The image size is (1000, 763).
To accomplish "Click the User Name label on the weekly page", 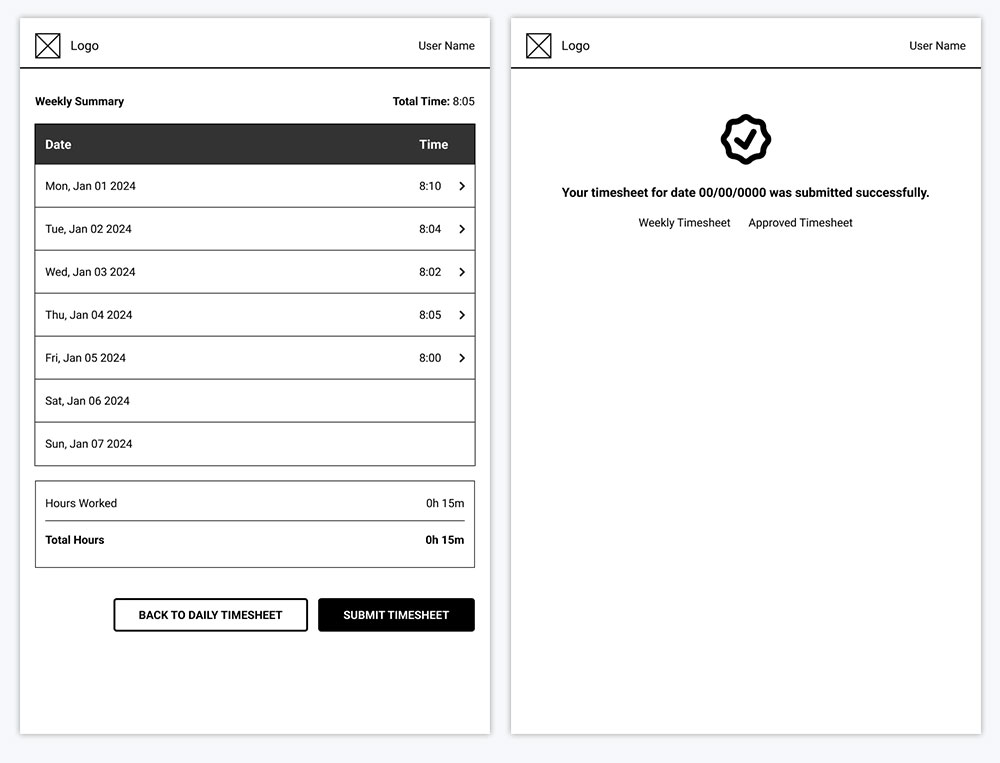I will [446, 45].
